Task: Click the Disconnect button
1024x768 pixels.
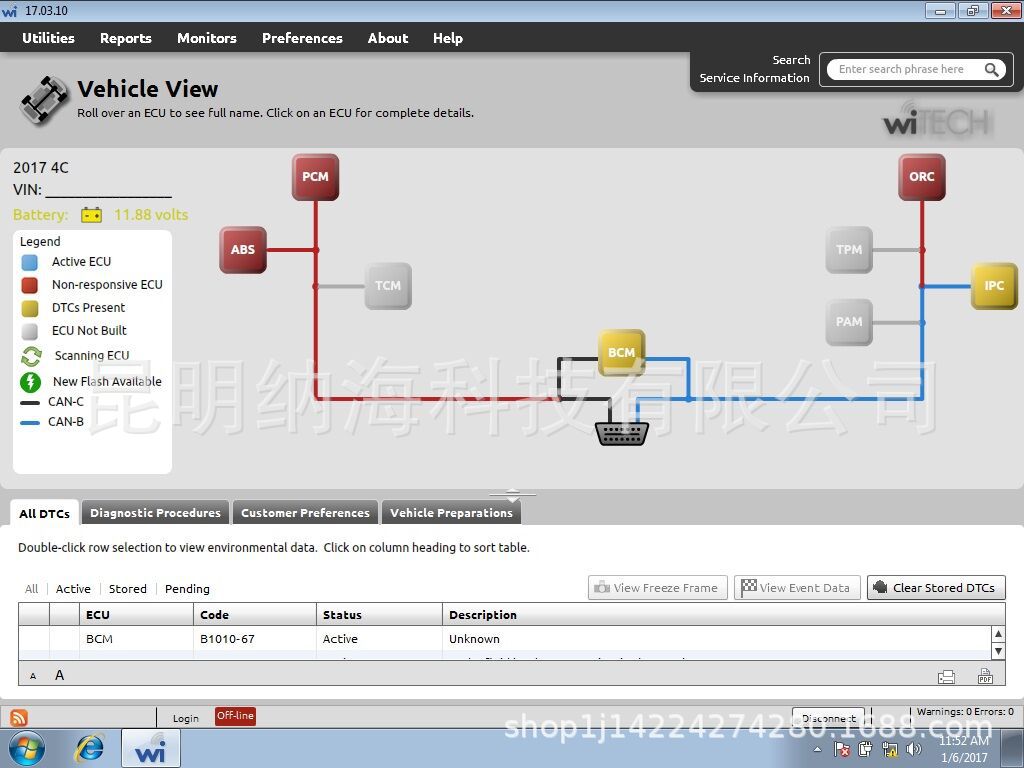Action: [828, 718]
